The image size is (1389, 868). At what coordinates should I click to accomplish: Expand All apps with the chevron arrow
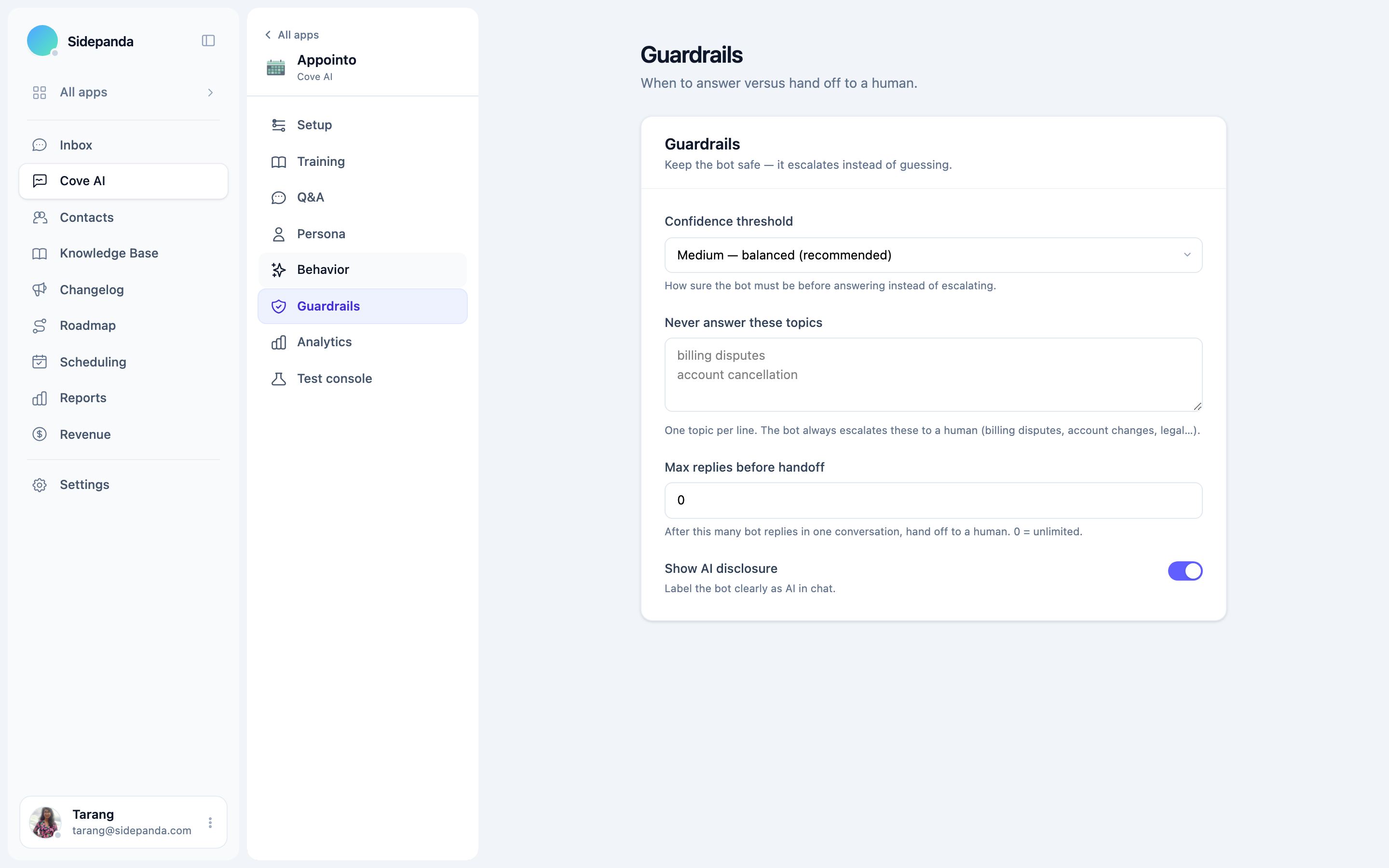pyautogui.click(x=210, y=93)
